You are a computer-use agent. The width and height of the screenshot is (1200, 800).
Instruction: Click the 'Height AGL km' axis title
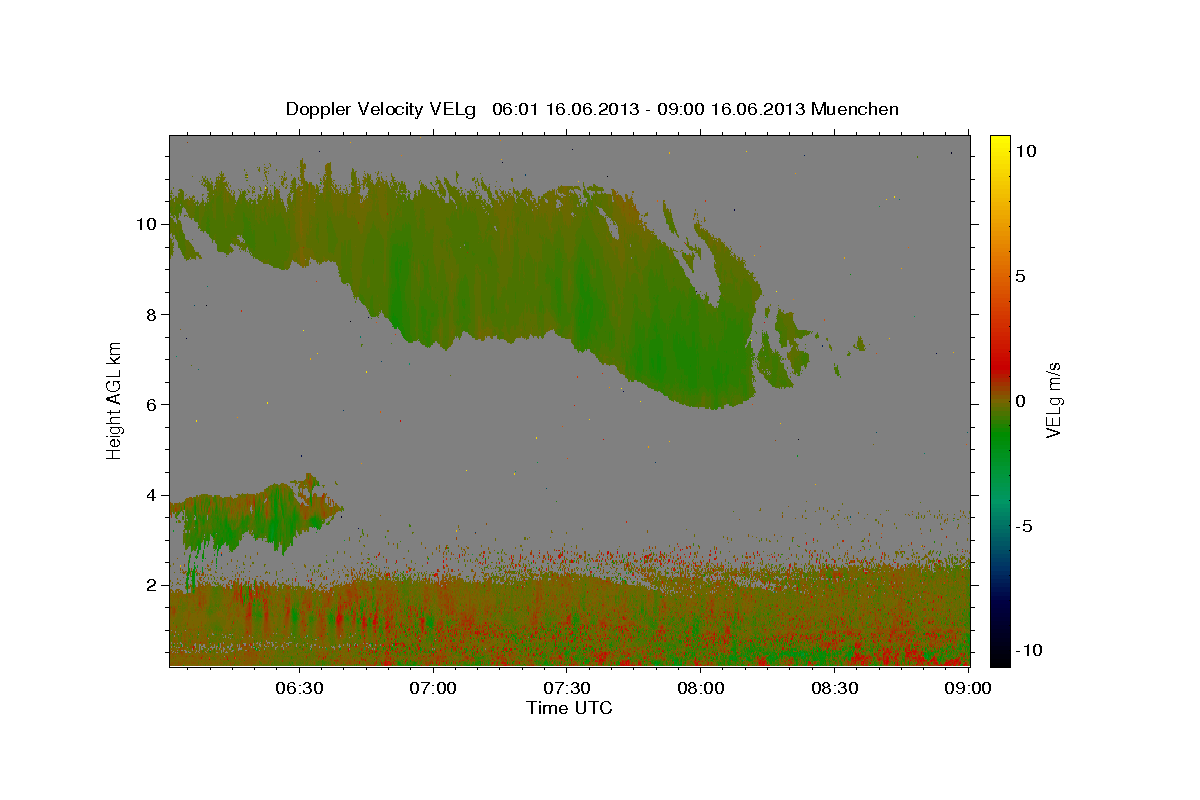pos(115,399)
